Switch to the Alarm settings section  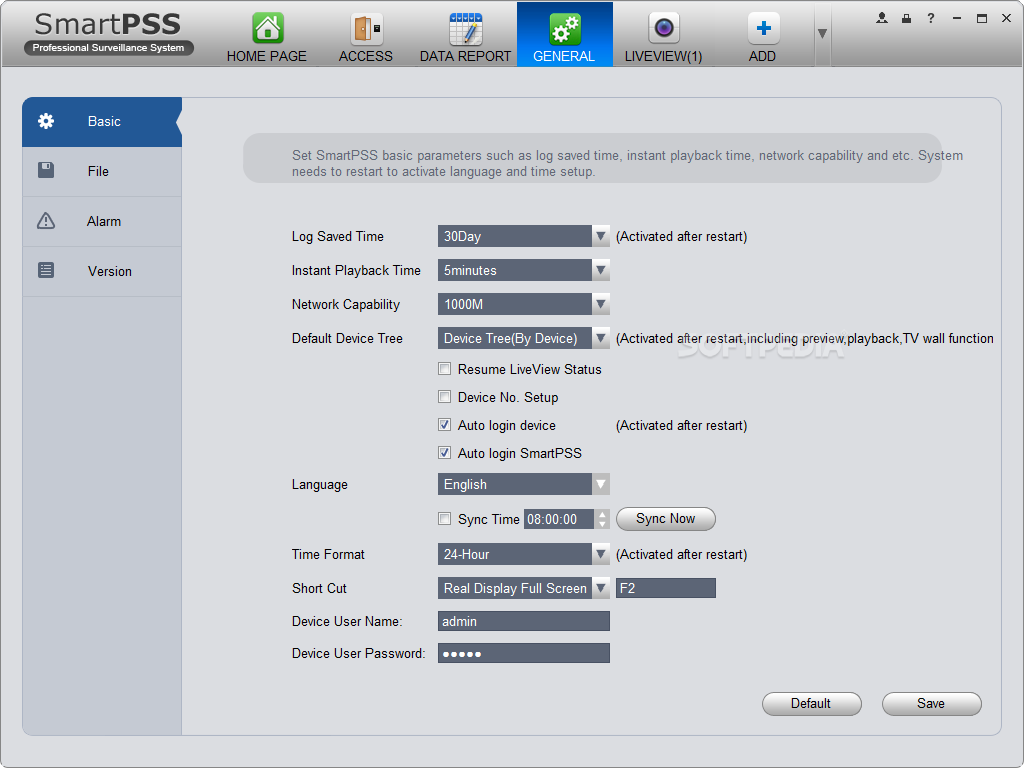pos(102,221)
